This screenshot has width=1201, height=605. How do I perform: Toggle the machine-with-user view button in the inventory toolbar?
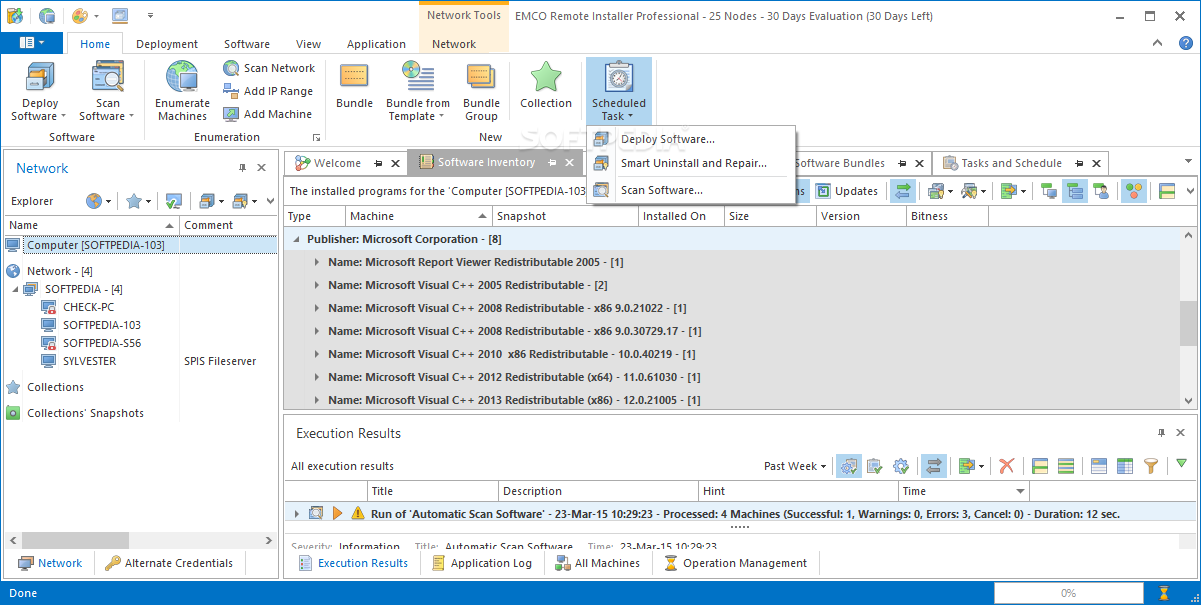tap(1101, 191)
